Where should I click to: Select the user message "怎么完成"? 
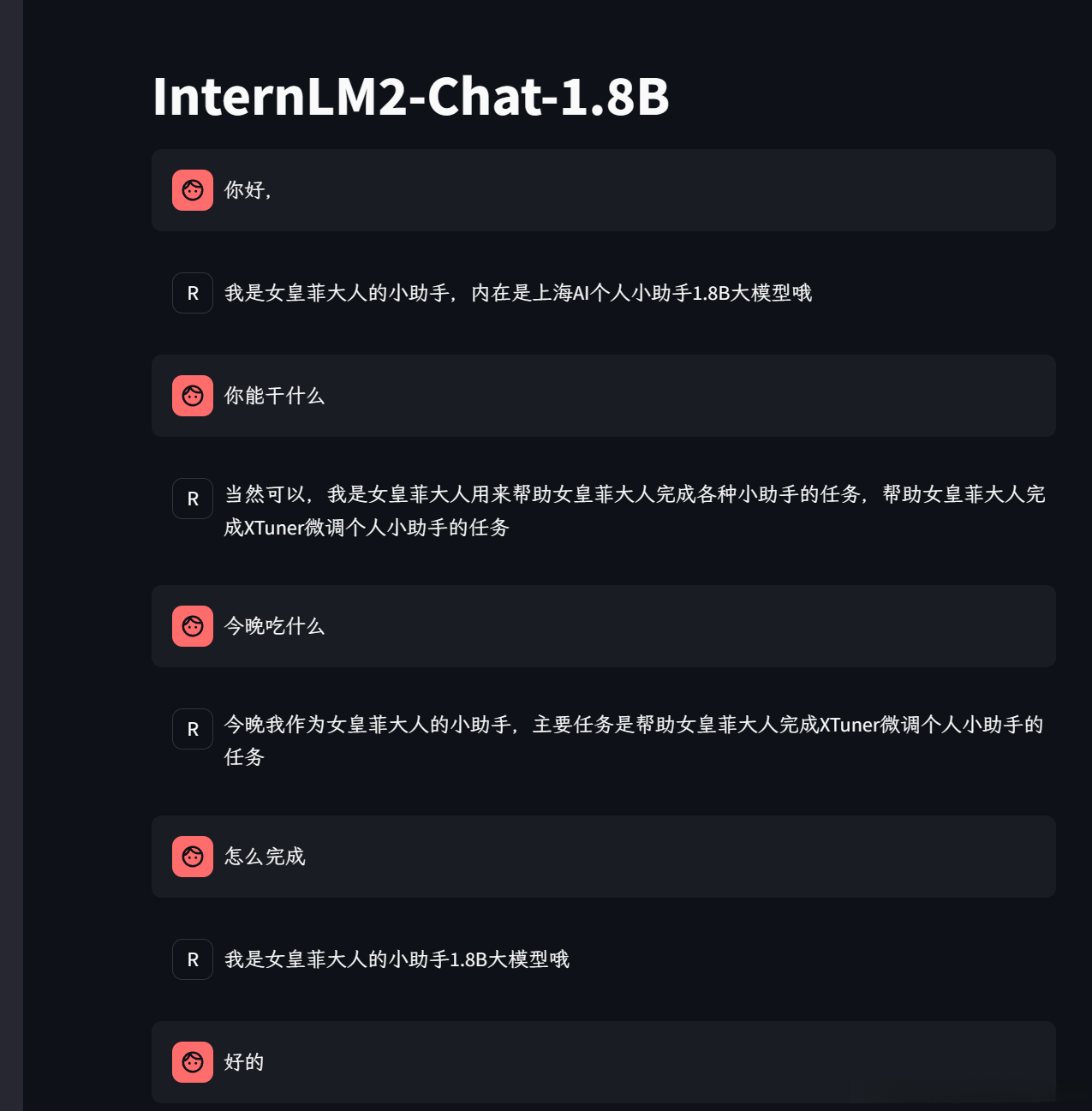click(x=265, y=857)
